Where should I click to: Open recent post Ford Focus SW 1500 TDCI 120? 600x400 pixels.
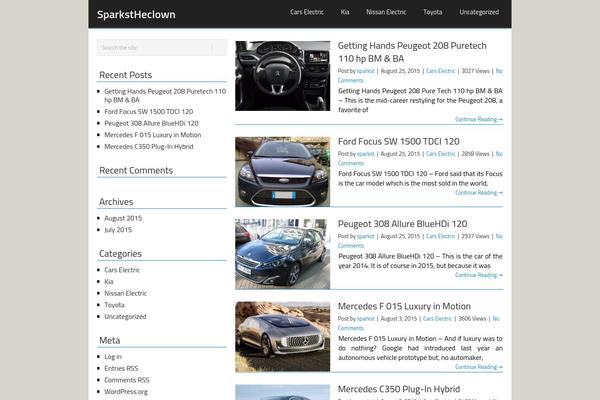point(148,112)
